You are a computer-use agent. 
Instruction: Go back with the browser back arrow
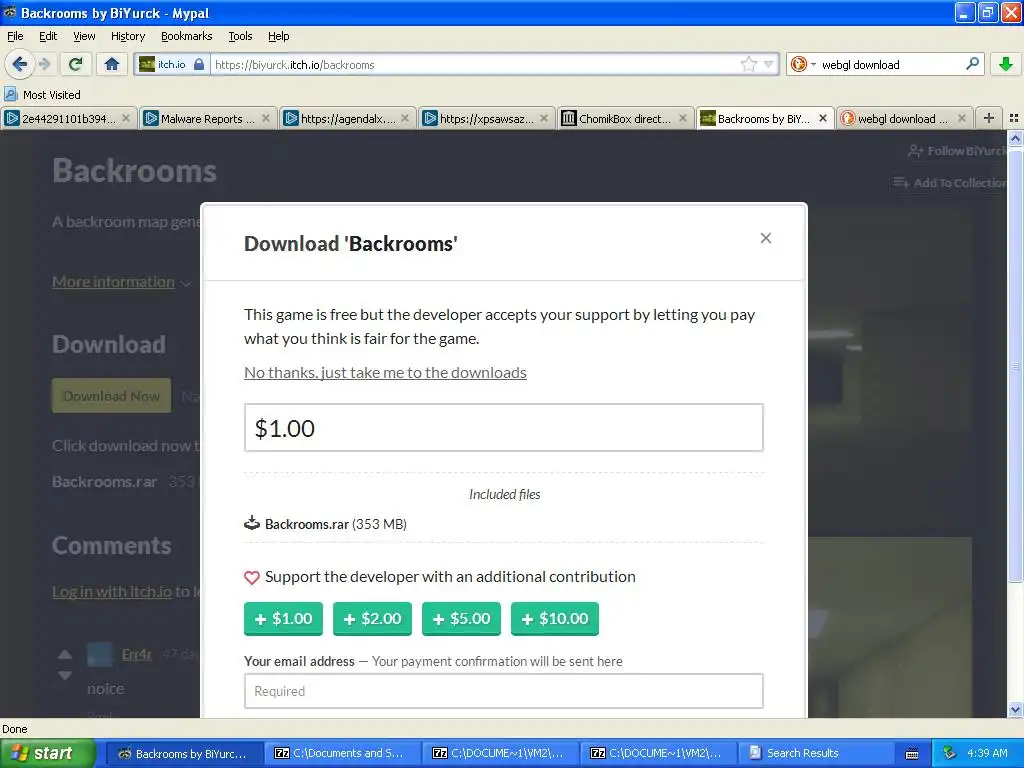20,64
